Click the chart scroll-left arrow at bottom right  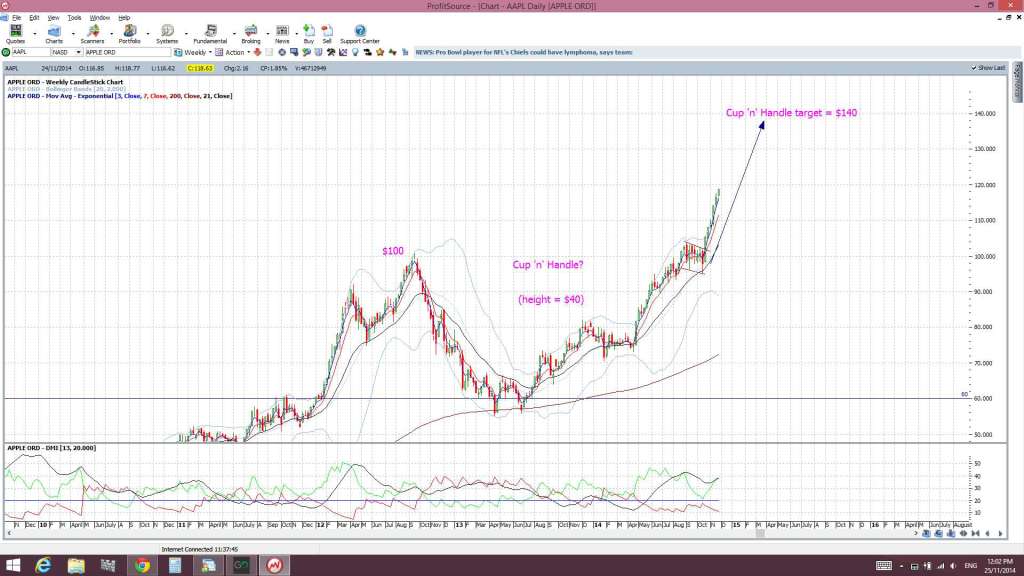coord(987,534)
